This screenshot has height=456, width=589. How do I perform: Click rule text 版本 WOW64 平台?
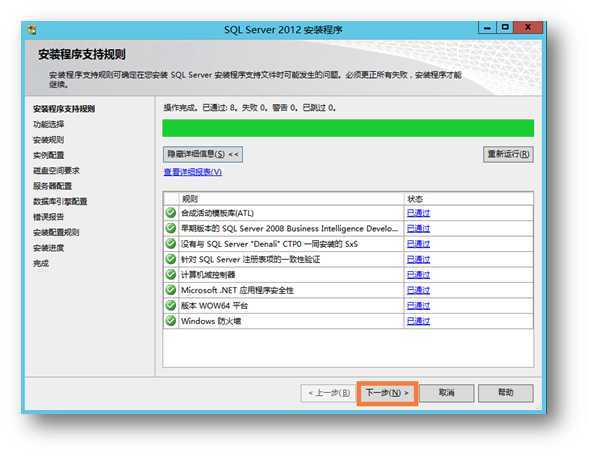click(x=214, y=305)
